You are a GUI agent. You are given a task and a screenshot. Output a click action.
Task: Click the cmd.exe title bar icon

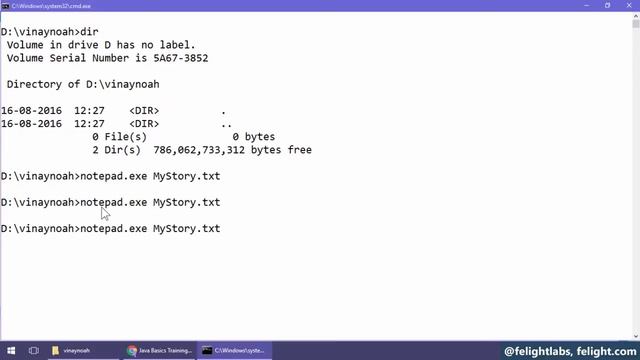(x=5, y=6)
